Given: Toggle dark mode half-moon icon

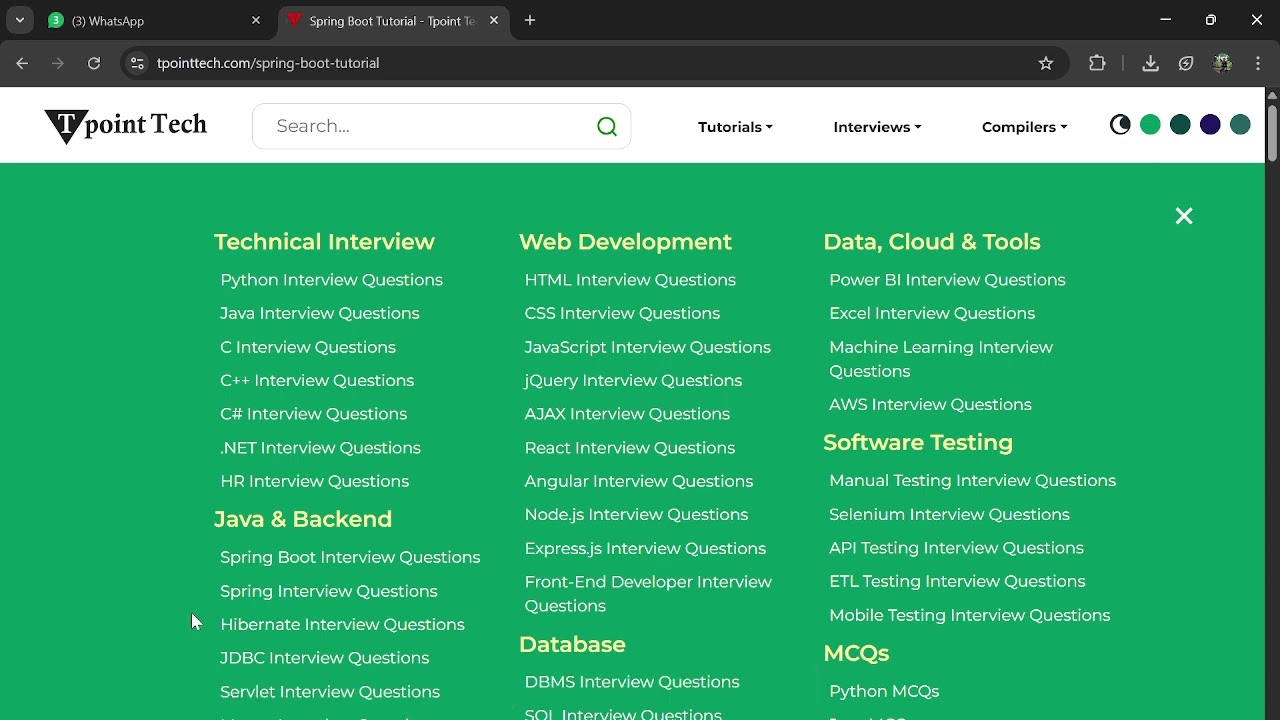Looking at the screenshot, I should coord(1120,125).
